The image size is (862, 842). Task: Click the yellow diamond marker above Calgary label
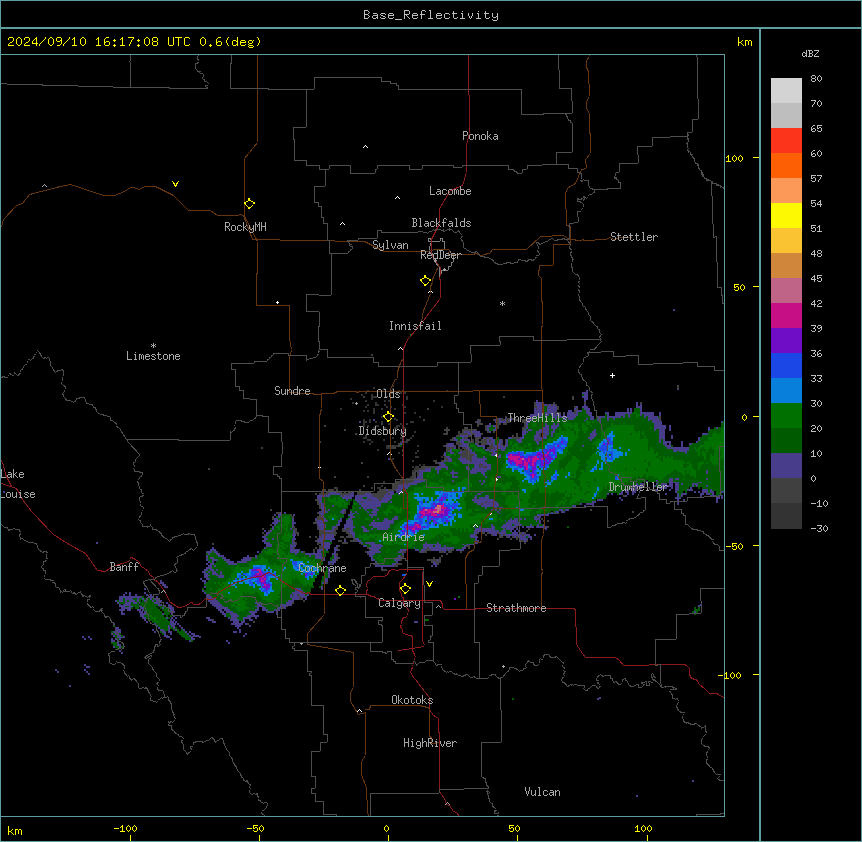[405, 589]
